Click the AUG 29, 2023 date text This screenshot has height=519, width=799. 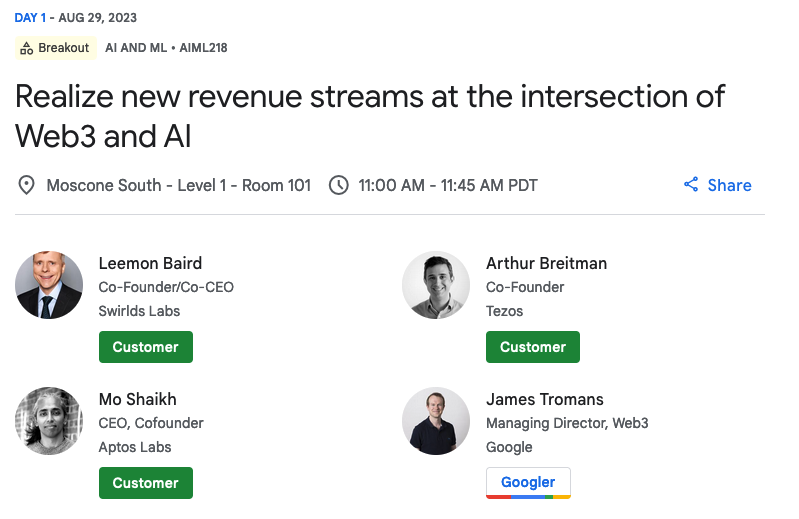pos(97,18)
